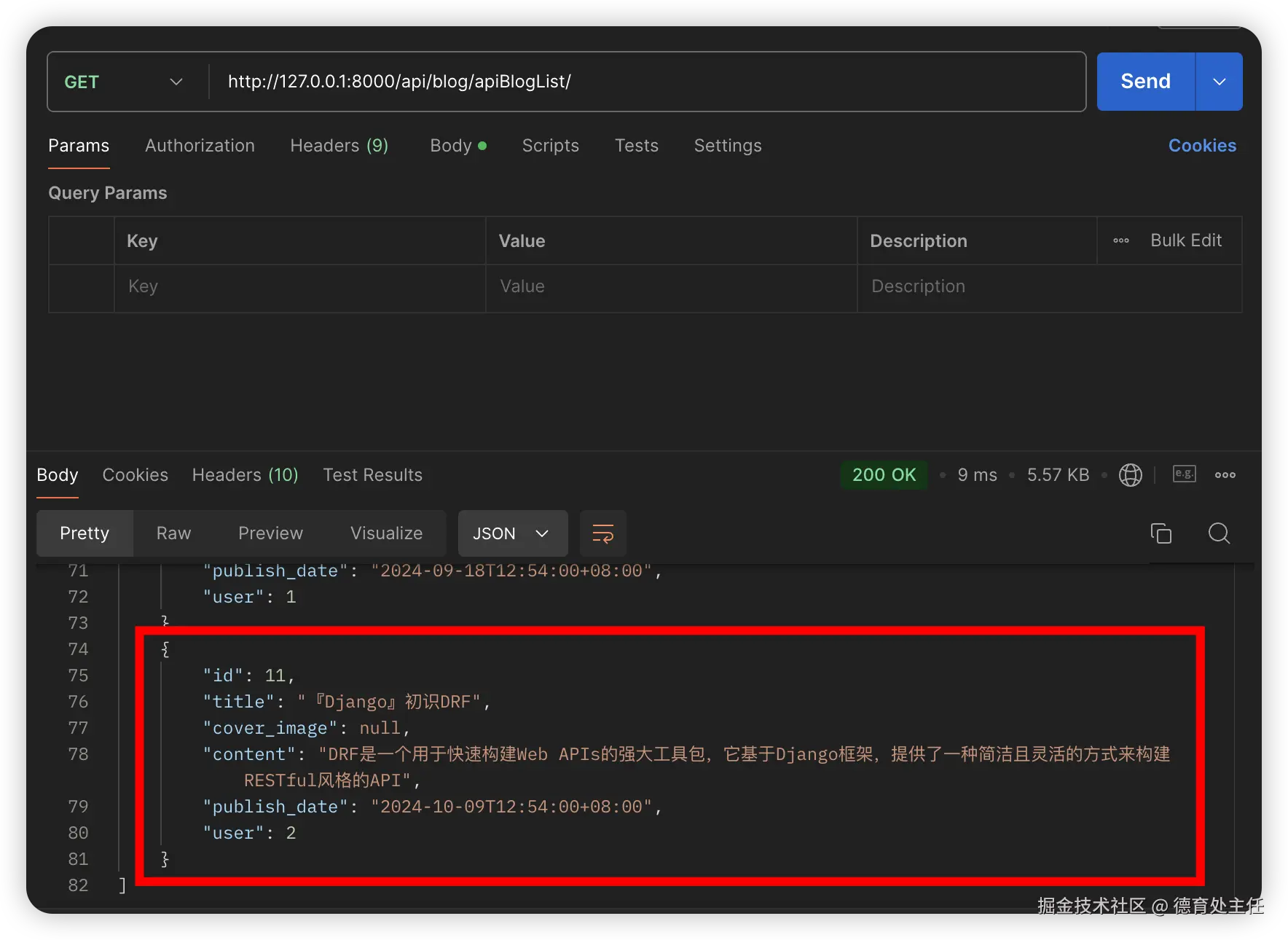This screenshot has width=1288, height=940.
Task: Click the 9 ms response time
Action: (x=977, y=475)
